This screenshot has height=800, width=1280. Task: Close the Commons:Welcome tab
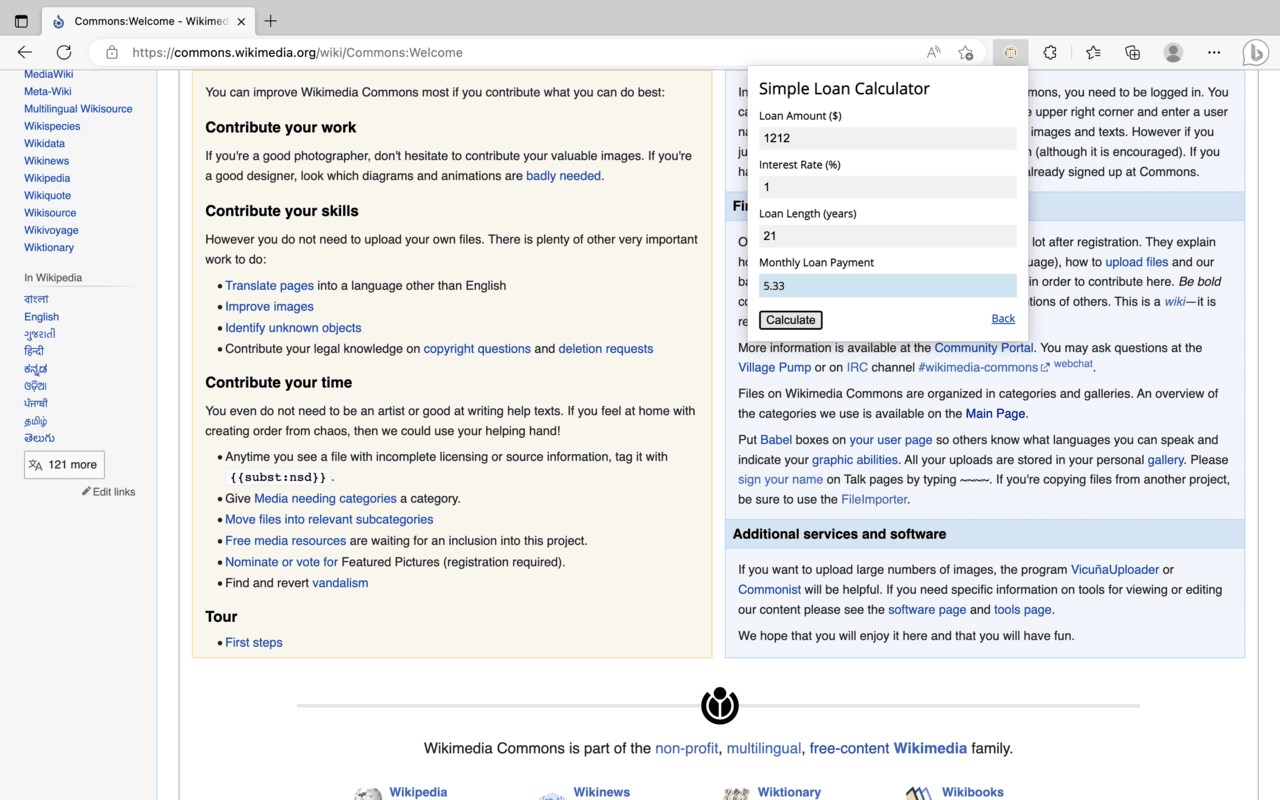(241, 21)
